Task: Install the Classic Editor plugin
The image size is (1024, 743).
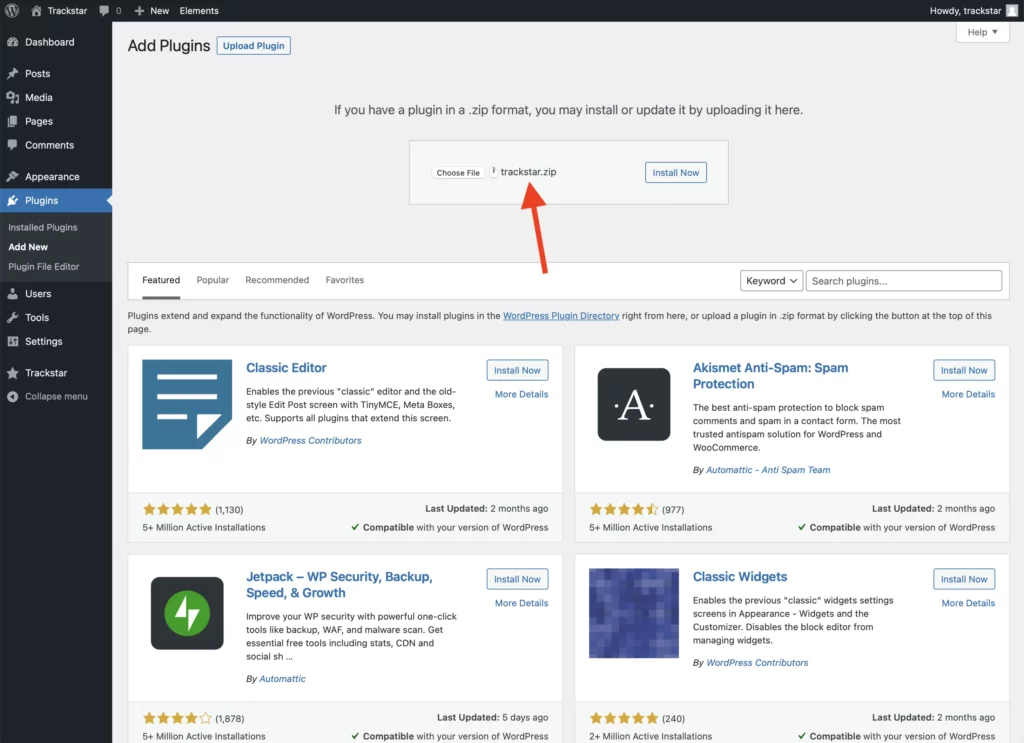Action: (x=517, y=370)
